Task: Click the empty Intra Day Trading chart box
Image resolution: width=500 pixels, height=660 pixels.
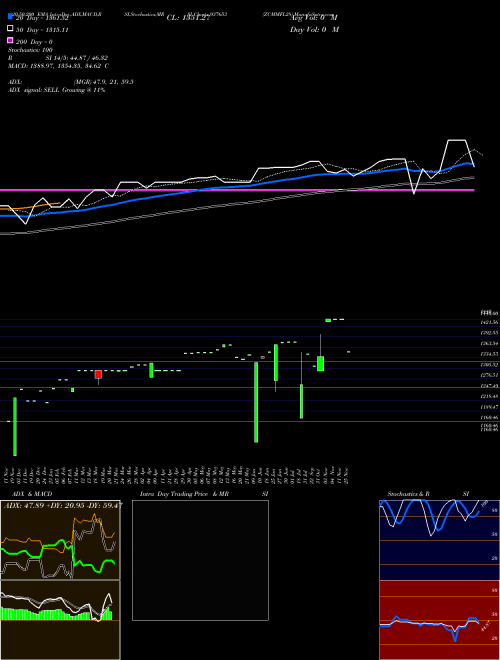Action: click(x=200, y=560)
